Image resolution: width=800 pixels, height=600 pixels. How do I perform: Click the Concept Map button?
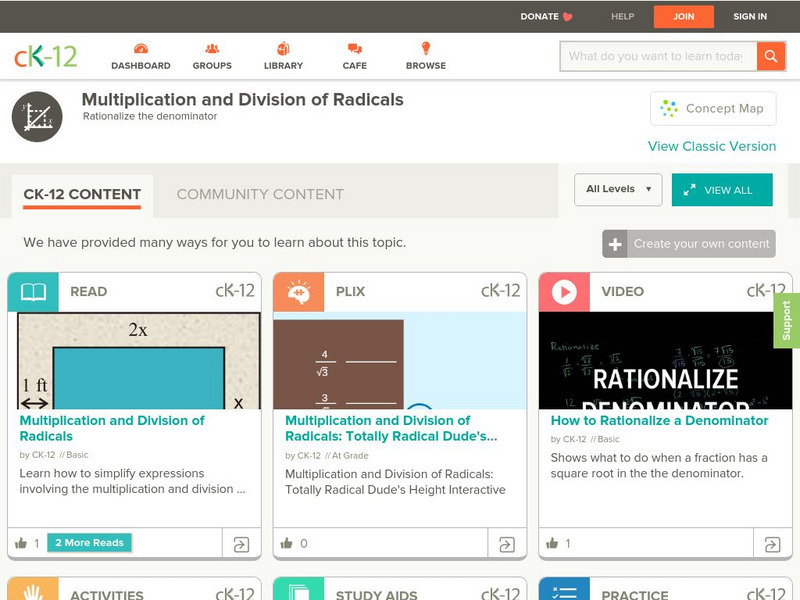[x=713, y=108]
